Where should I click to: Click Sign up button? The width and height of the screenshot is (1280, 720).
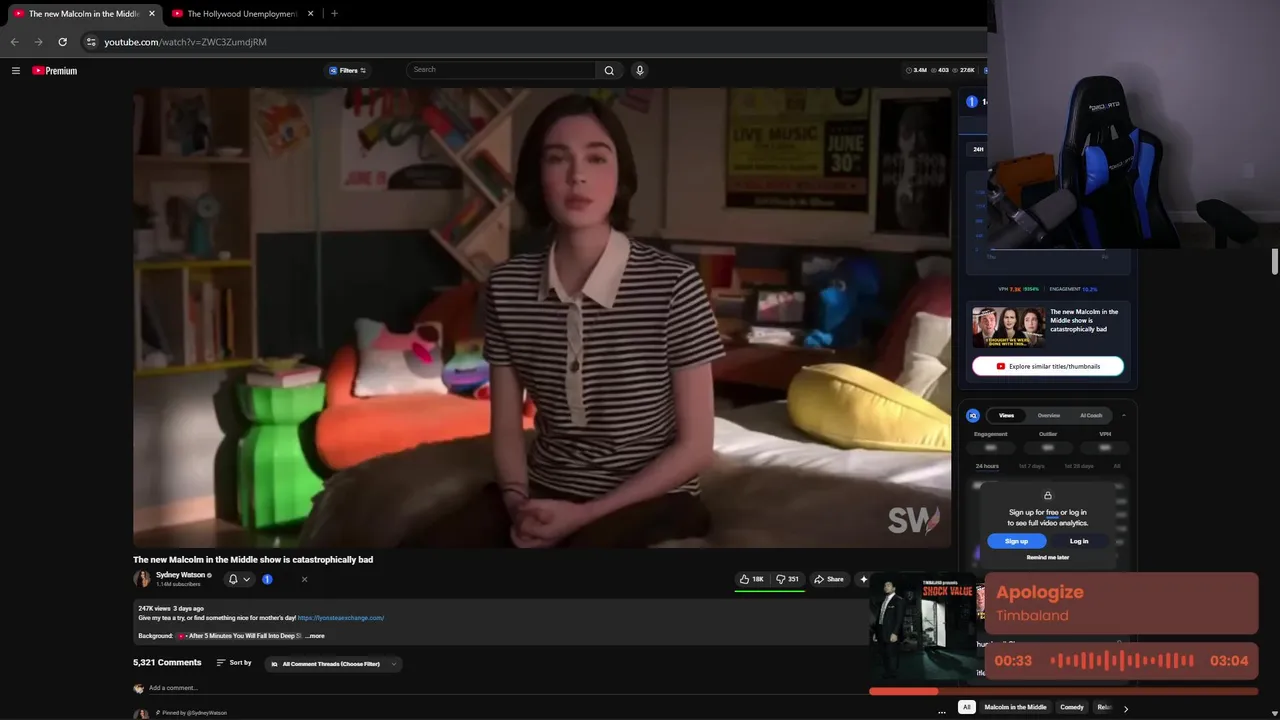pos(1016,541)
